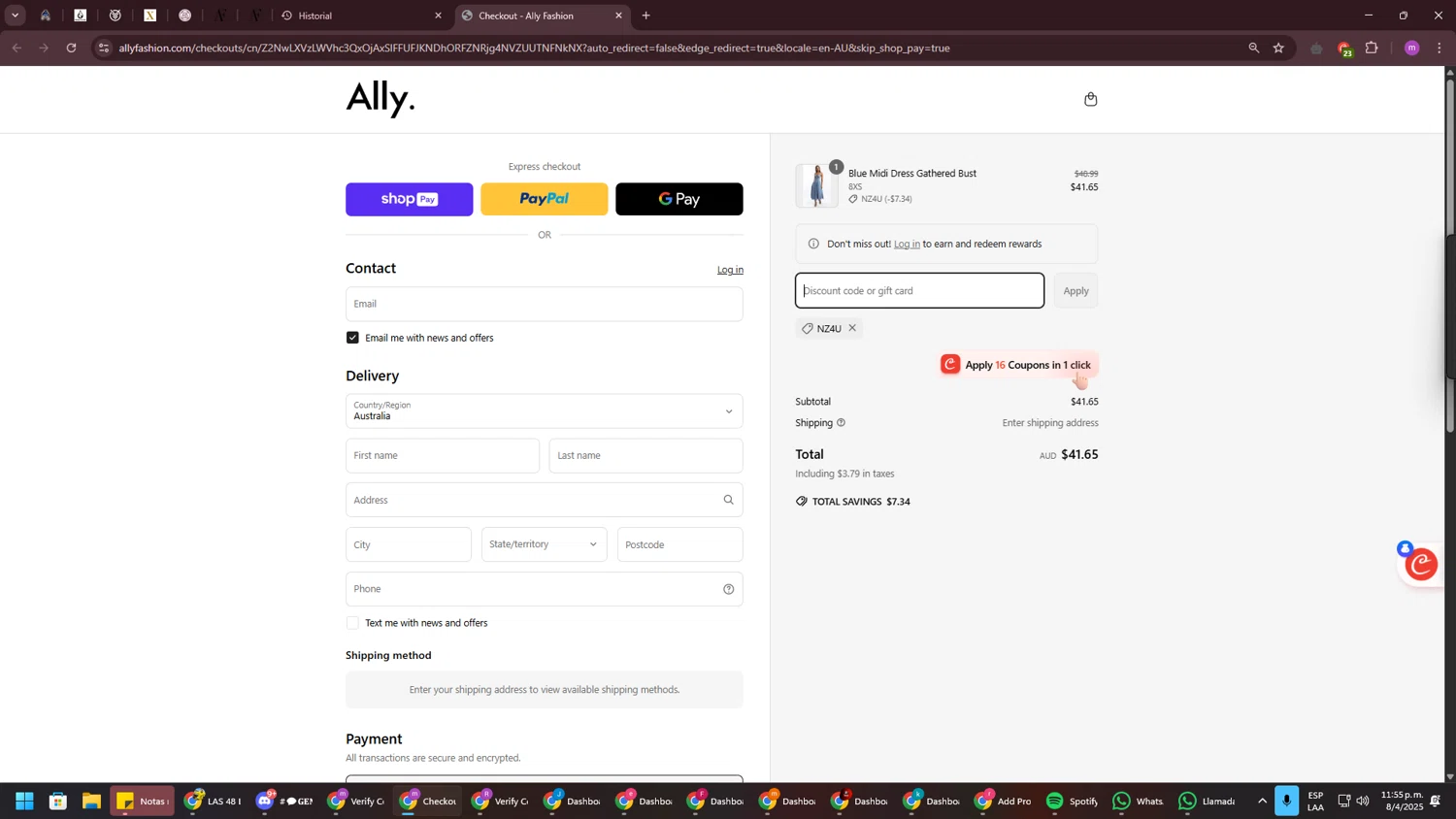Click the Postcode field

point(679,544)
